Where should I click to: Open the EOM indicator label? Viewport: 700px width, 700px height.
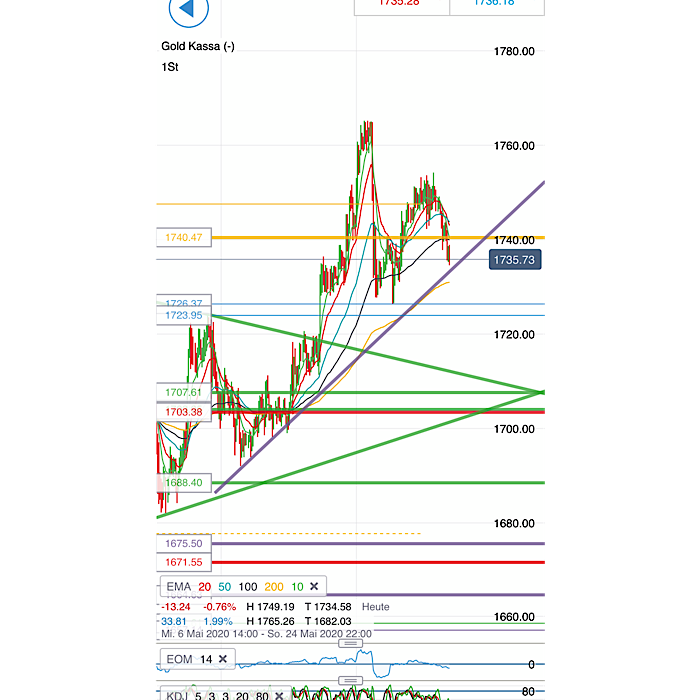179,659
